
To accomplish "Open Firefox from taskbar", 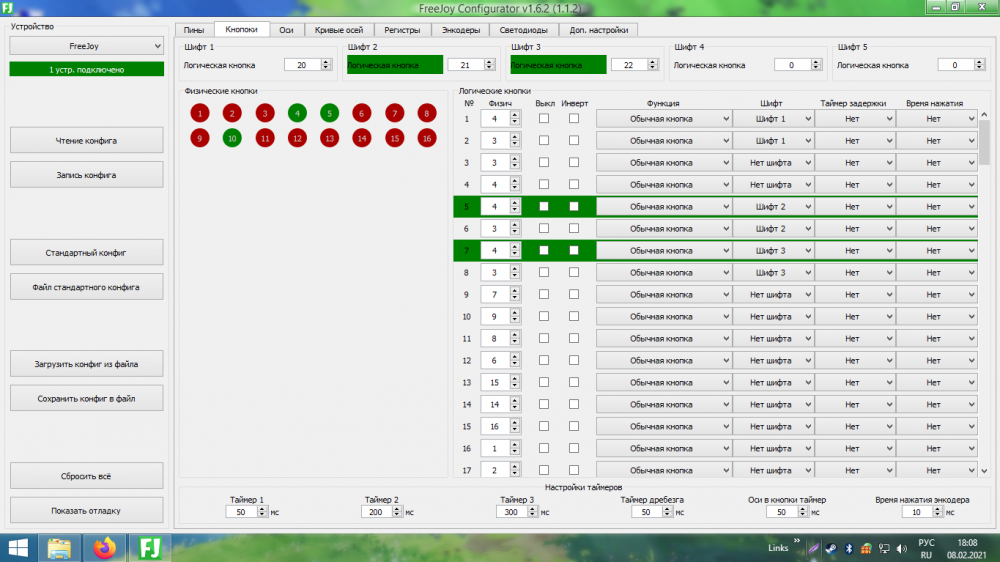I will (x=105, y=548).
